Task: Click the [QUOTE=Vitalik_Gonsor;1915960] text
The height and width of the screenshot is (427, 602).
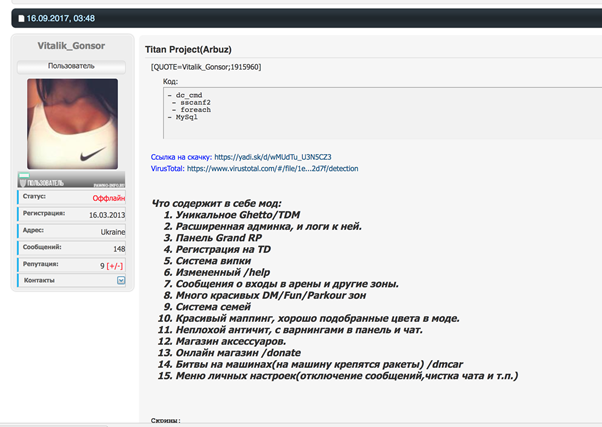Action: 206,67
